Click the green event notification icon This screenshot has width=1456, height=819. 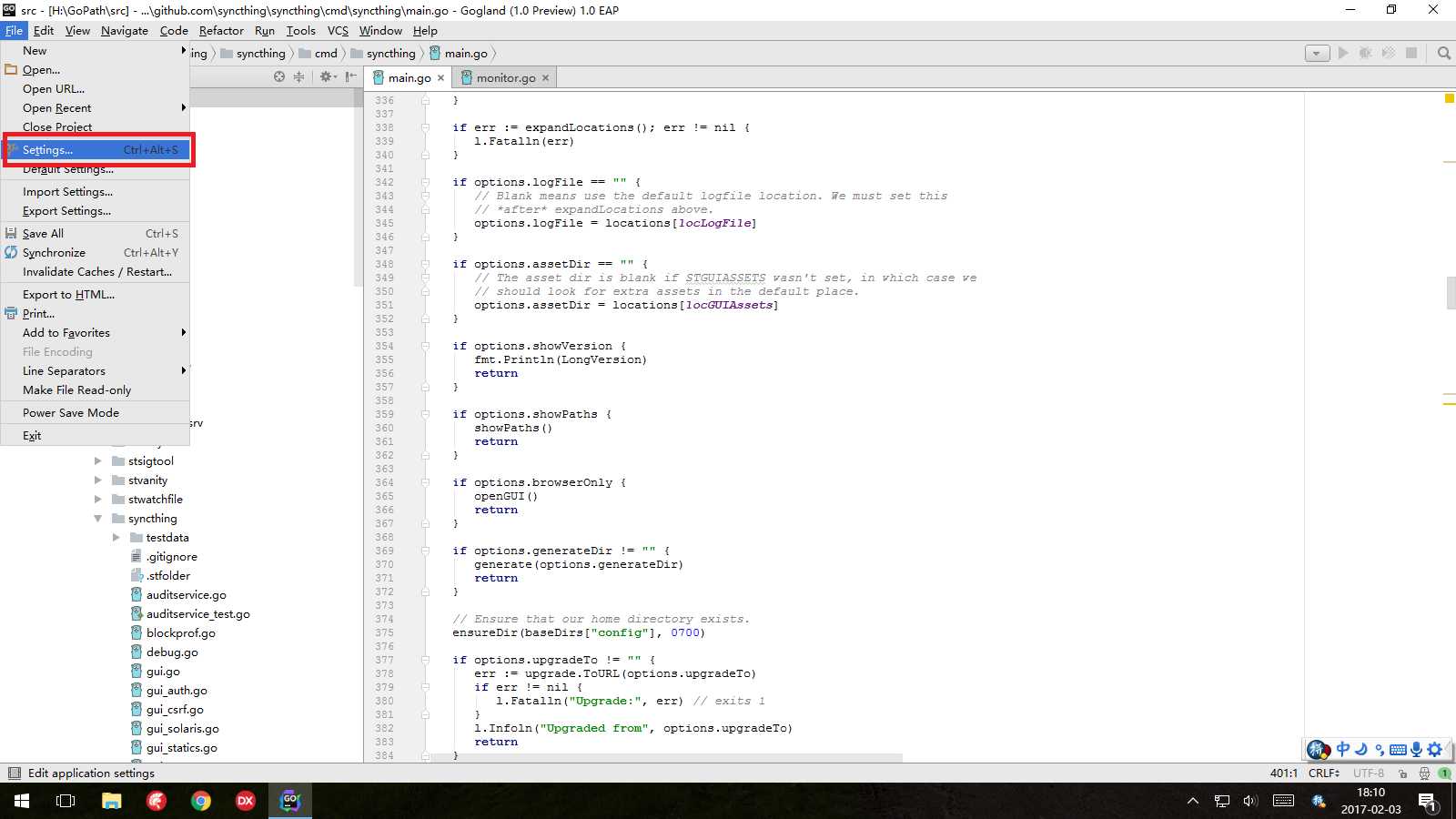[1444, 773]
